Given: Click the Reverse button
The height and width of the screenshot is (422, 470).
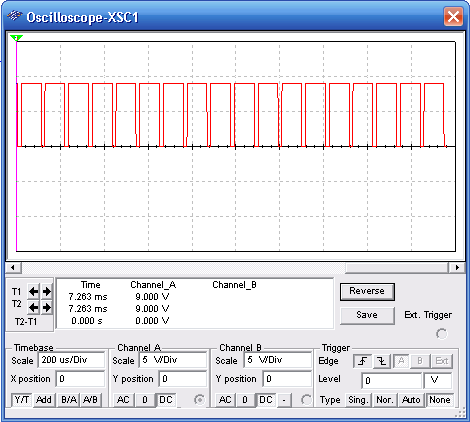Looking at the screenshot, I should [367, 291].
